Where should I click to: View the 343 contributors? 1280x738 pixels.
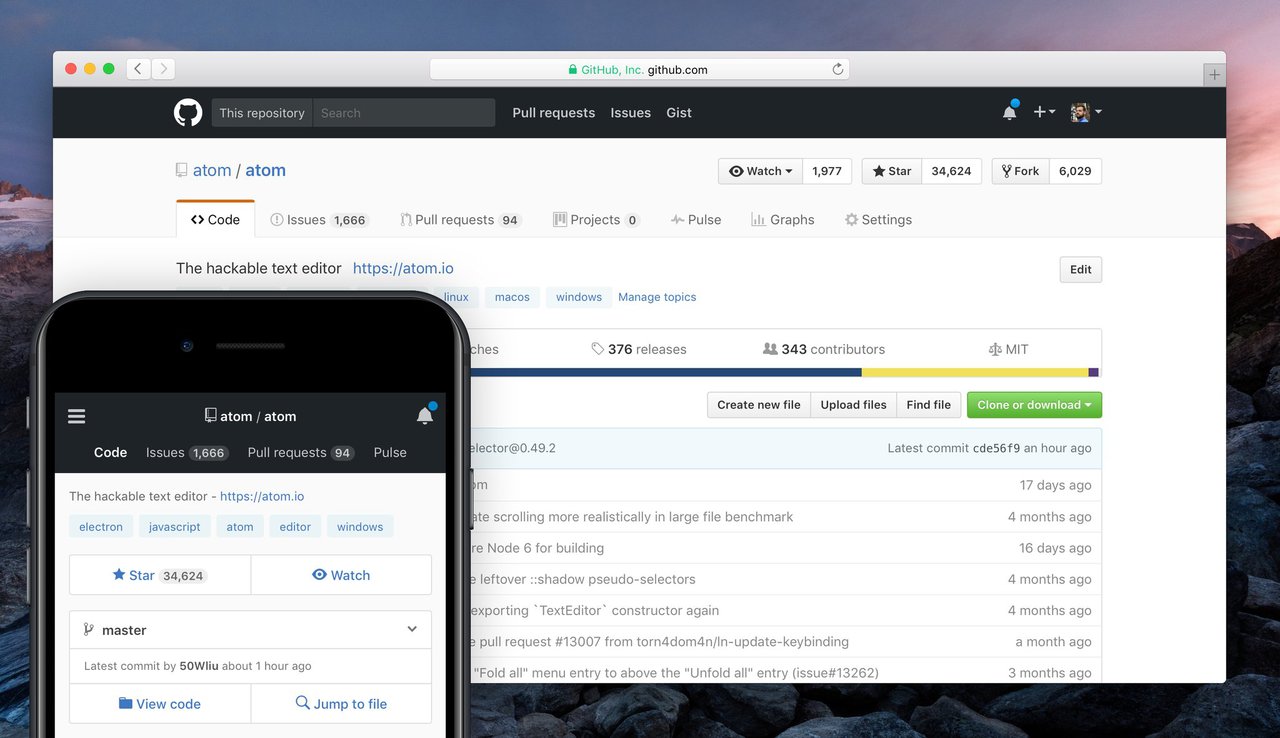coord(824,349)
